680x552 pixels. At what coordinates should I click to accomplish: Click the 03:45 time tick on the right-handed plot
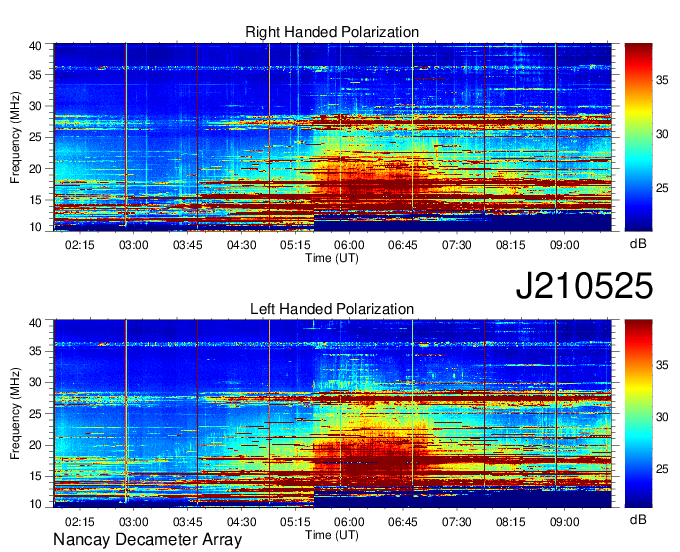click(x=187, y=245)
